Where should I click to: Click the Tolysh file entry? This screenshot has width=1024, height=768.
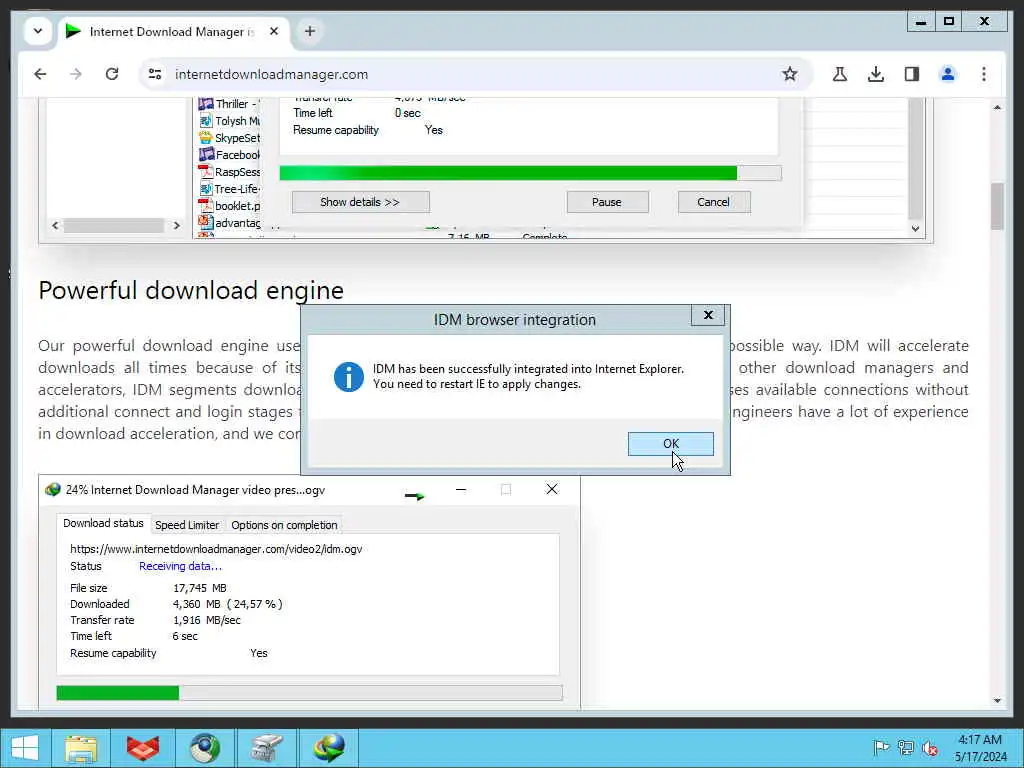click(229, 121)
